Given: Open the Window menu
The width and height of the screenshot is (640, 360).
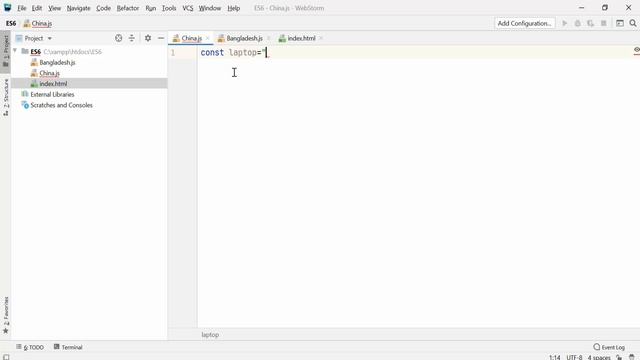Looking at the screenshot, I should click(x=210, y=8).
